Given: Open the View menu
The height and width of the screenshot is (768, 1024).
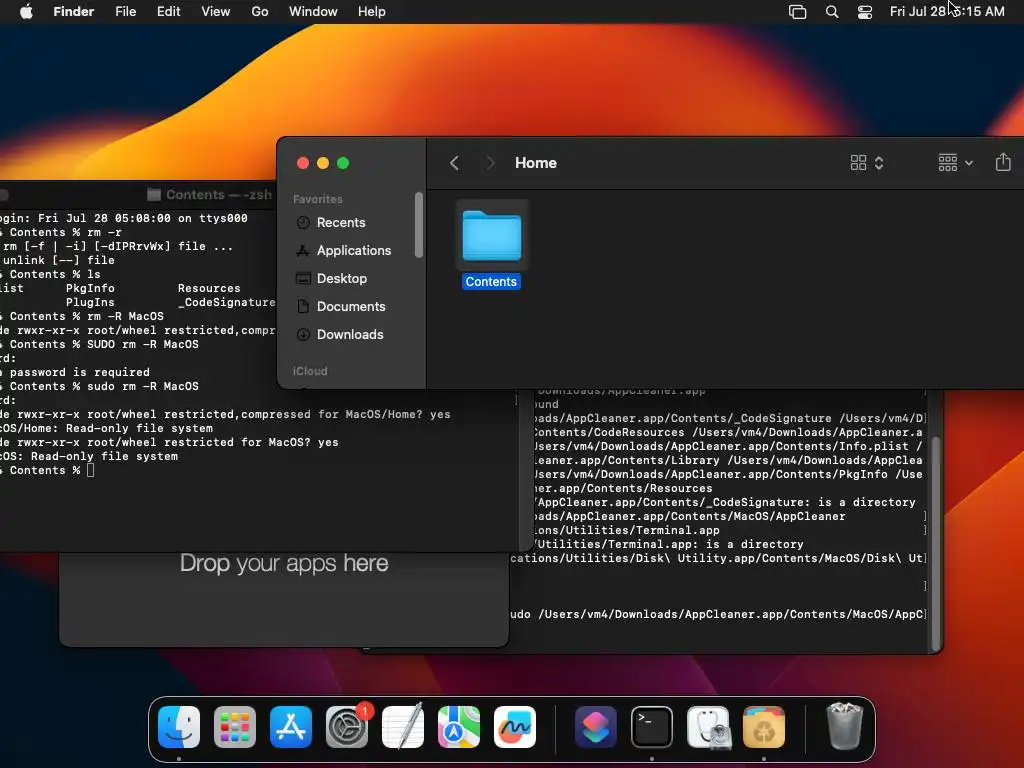Looking at the screenshot, I should (x=216, y=12).
